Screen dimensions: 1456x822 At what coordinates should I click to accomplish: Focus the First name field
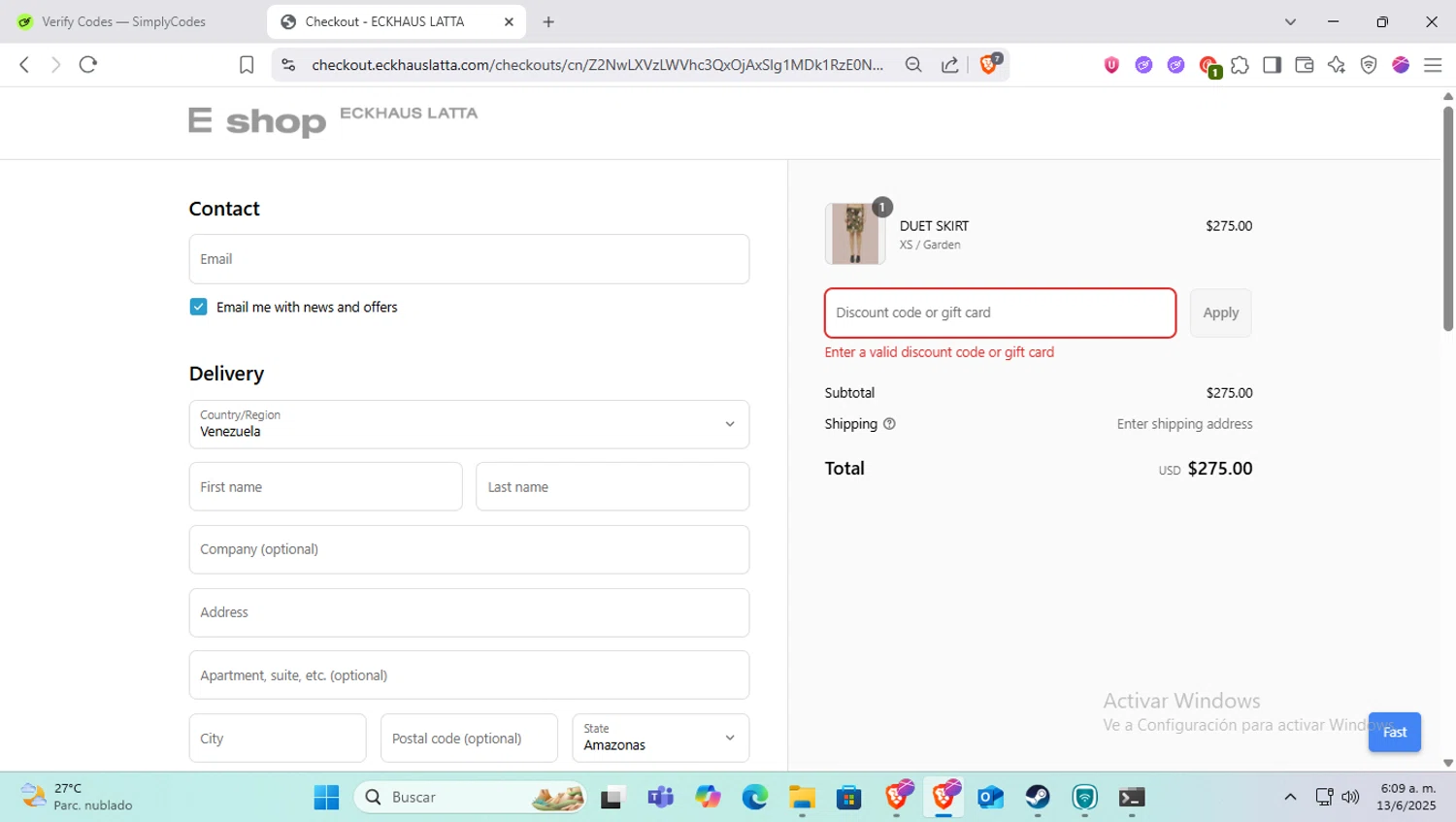[325, 486]
